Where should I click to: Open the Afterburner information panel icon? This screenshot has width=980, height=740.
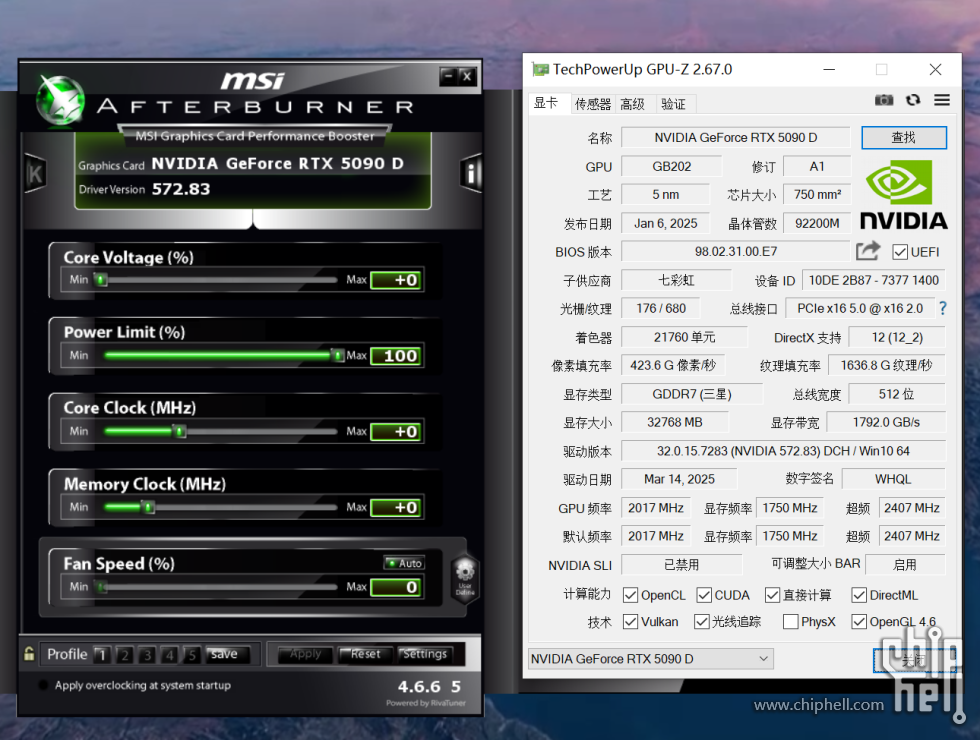tap(471, 173)
